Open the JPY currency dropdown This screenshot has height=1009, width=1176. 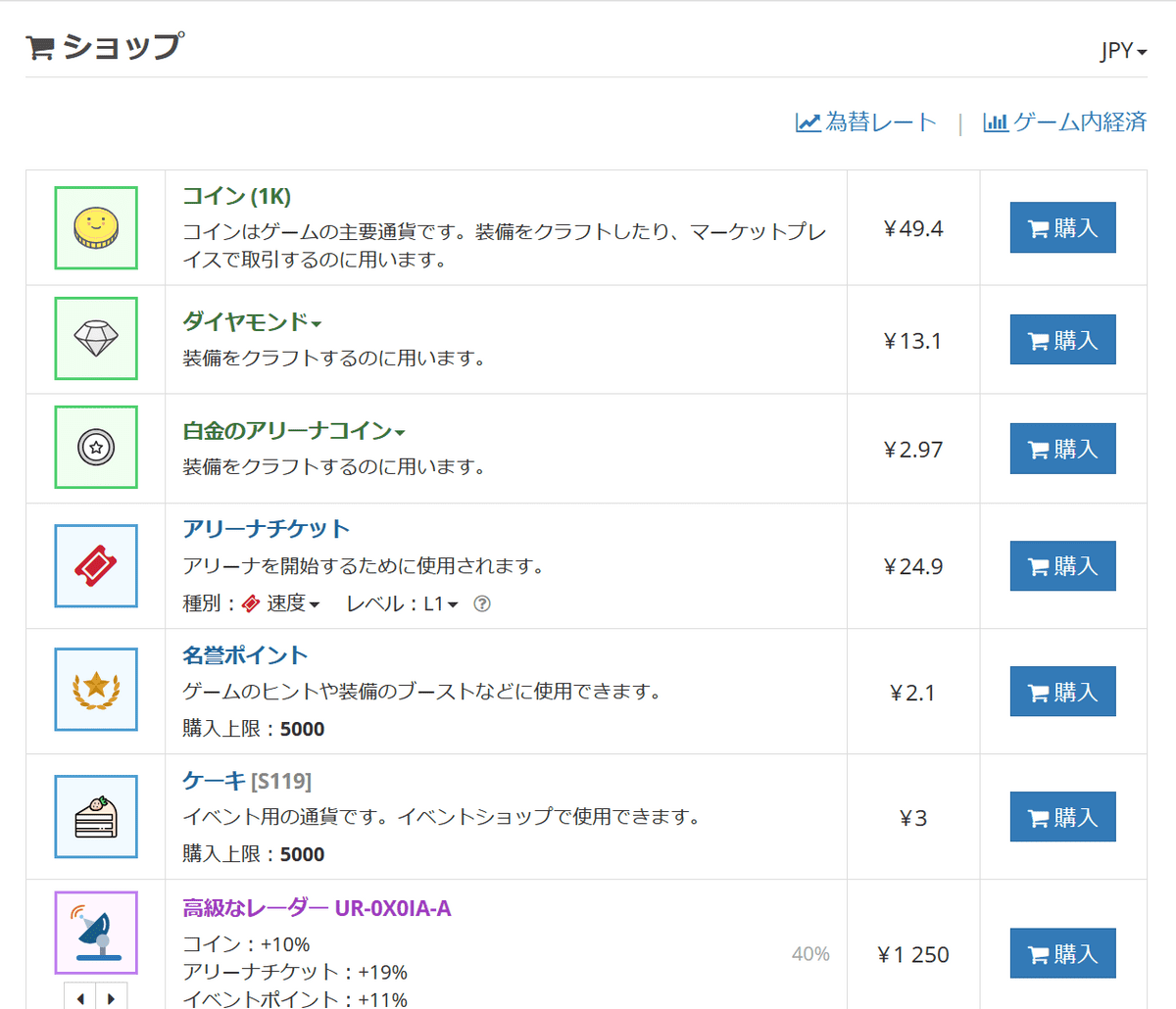pyautogui.click(x=1123, y=51)
